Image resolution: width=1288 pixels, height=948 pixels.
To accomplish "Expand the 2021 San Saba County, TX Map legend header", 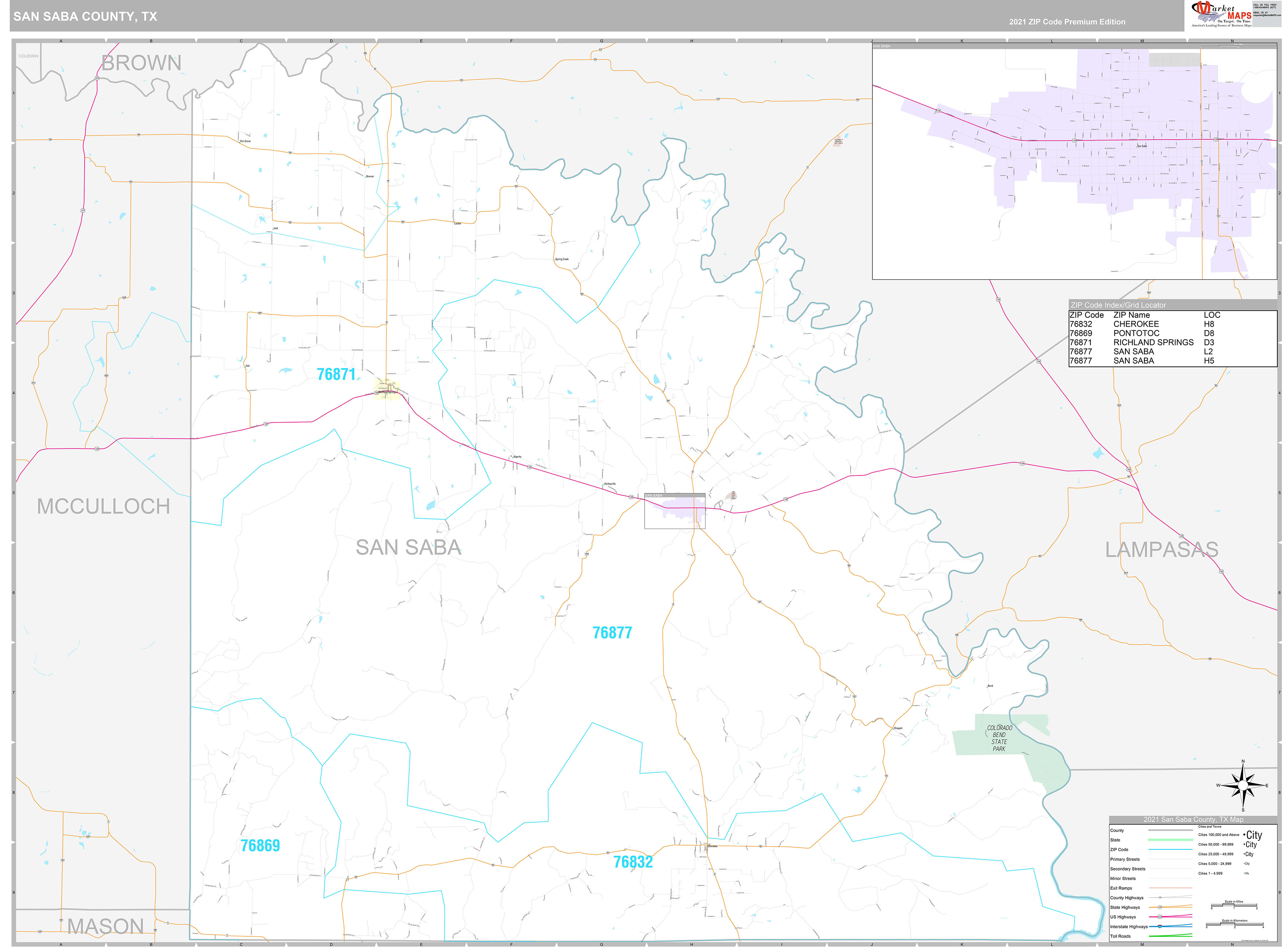I will point(1194,819).
